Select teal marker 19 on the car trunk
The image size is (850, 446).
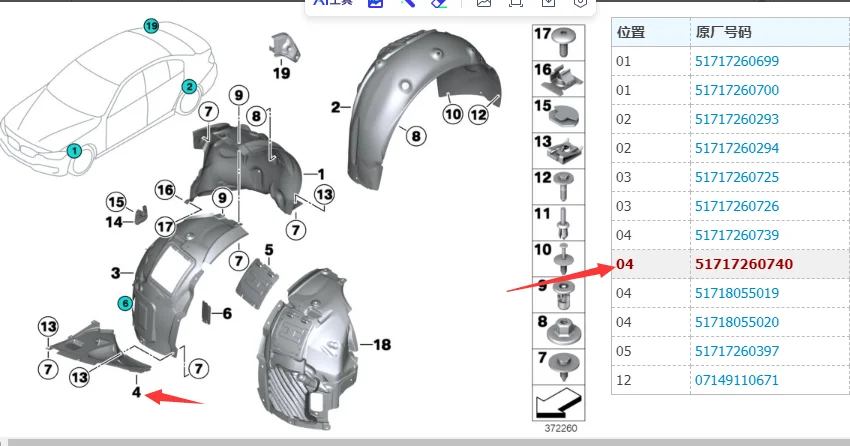point(151,26)
